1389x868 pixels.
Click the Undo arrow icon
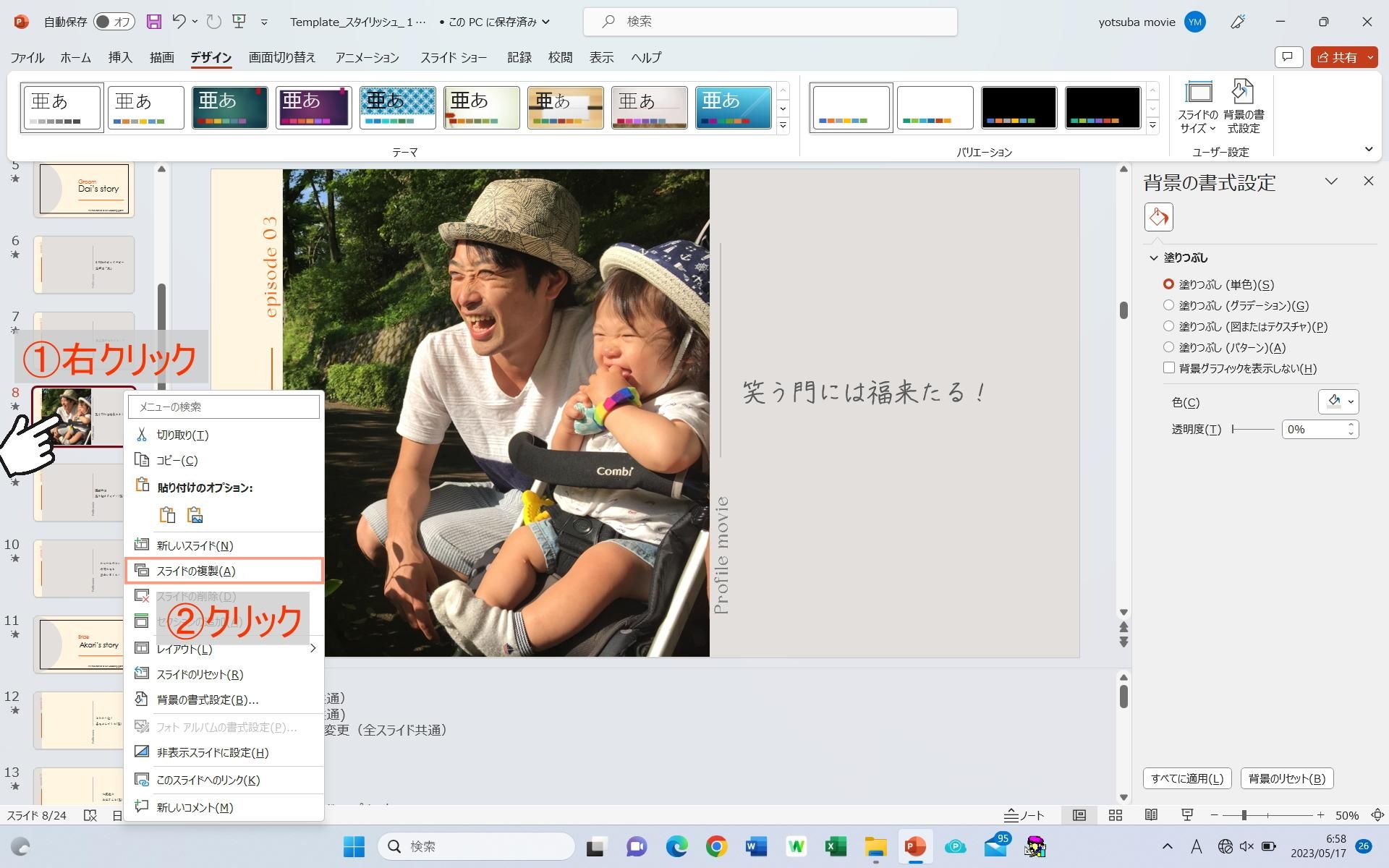(179, 22)
